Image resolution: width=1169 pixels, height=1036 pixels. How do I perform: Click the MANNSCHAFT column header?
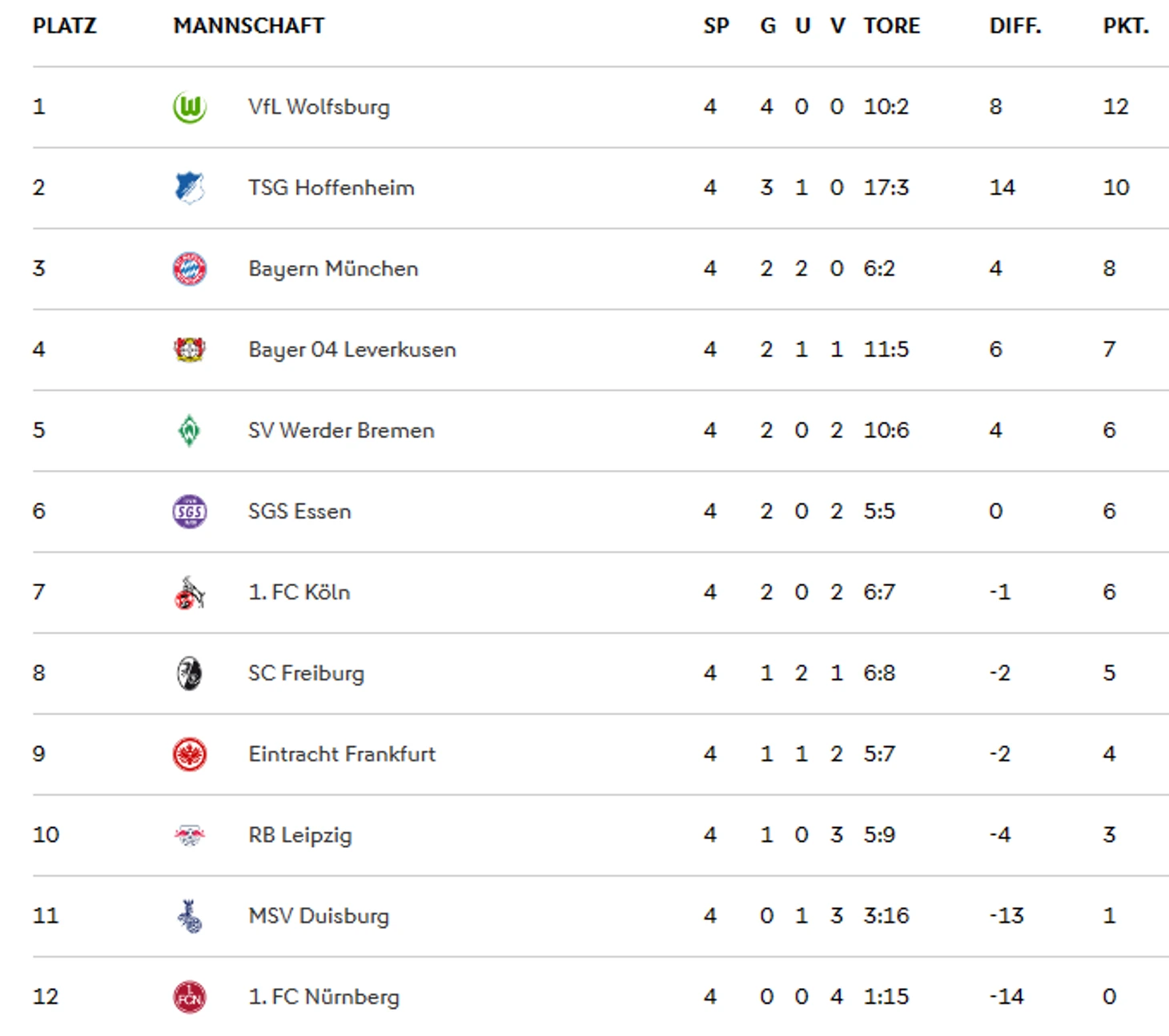click(x=249, y=26)
